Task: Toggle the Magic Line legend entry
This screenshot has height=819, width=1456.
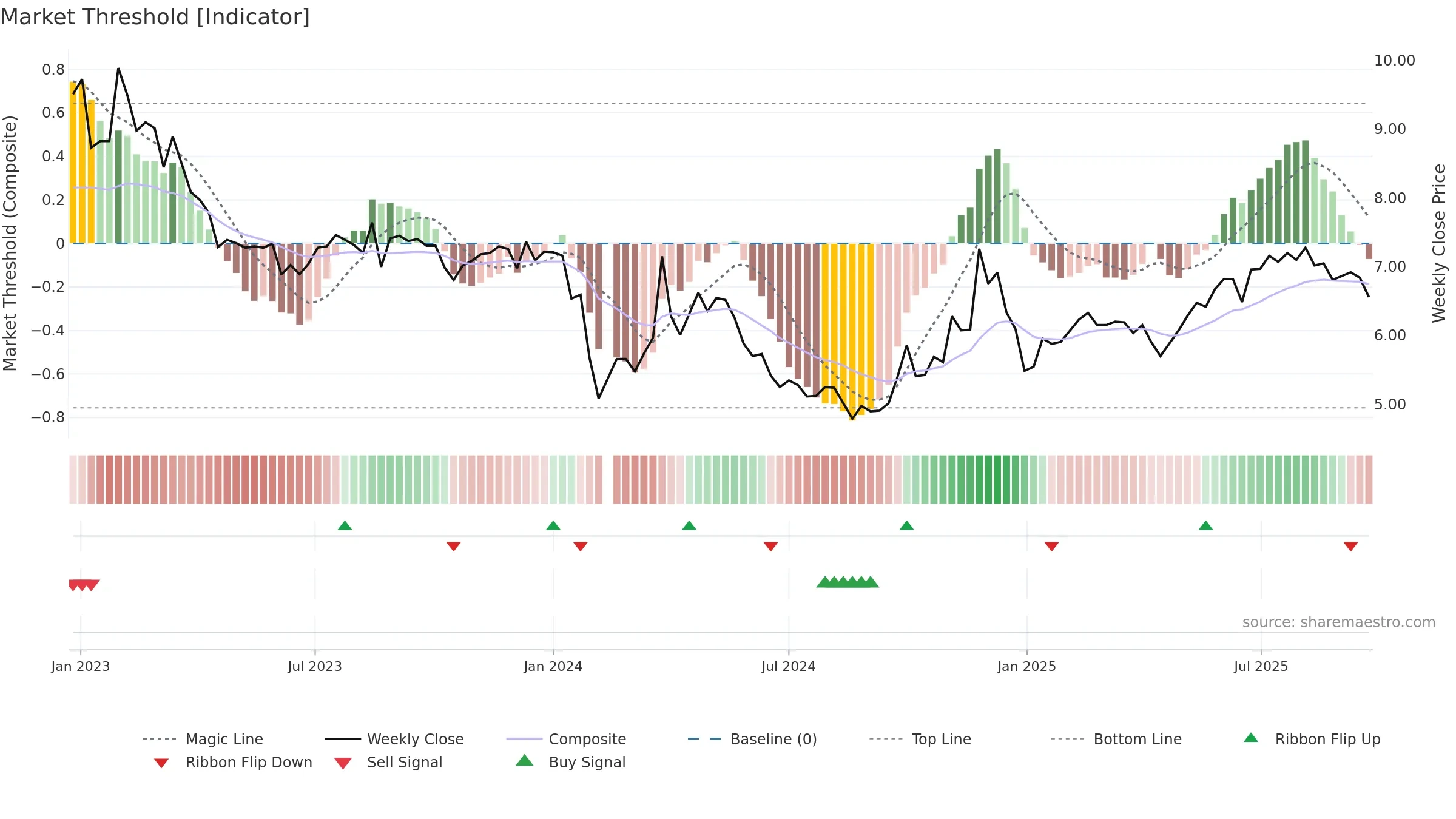Action: click(203, 739)
